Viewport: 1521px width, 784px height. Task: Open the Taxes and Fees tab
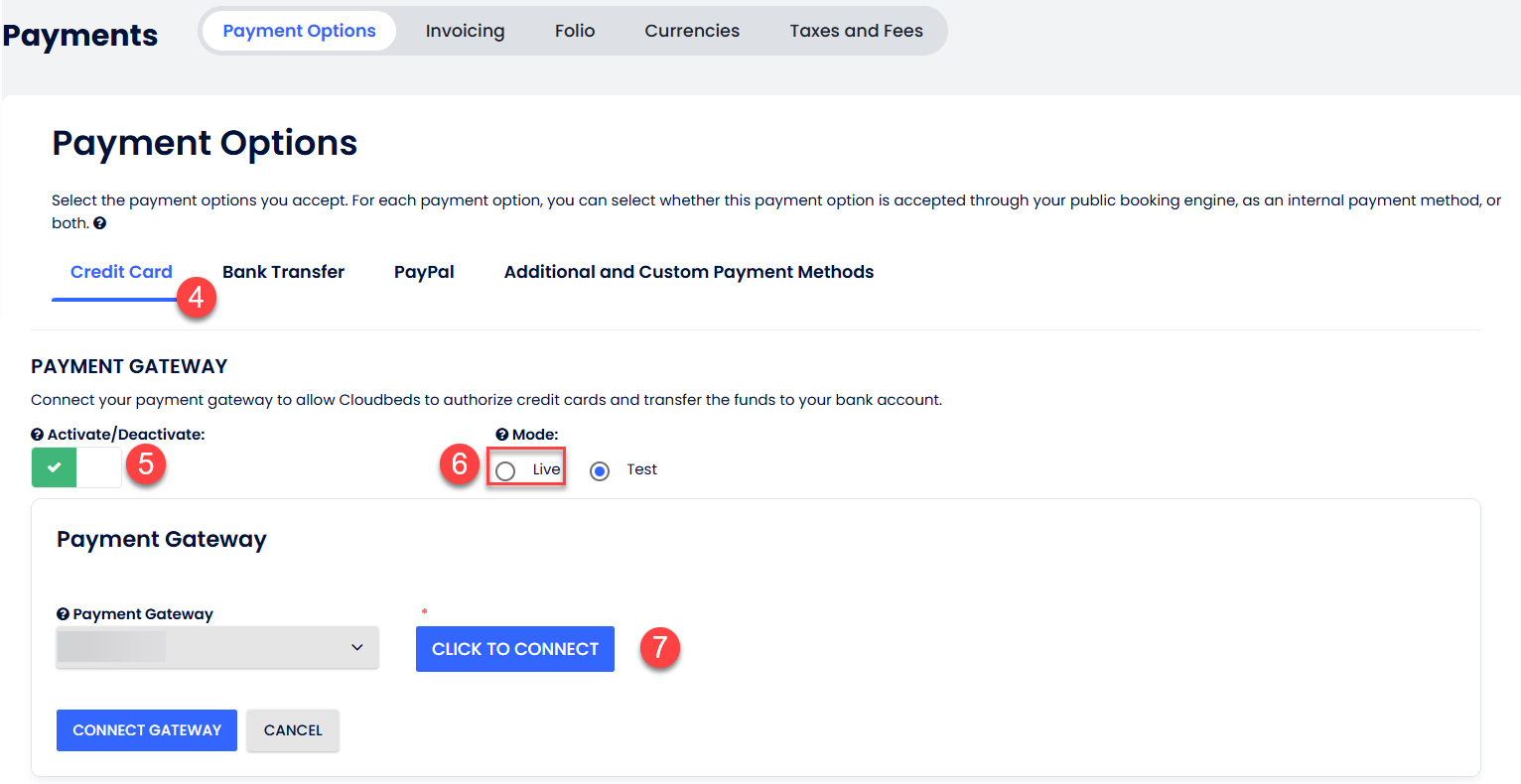coord(856,31)
